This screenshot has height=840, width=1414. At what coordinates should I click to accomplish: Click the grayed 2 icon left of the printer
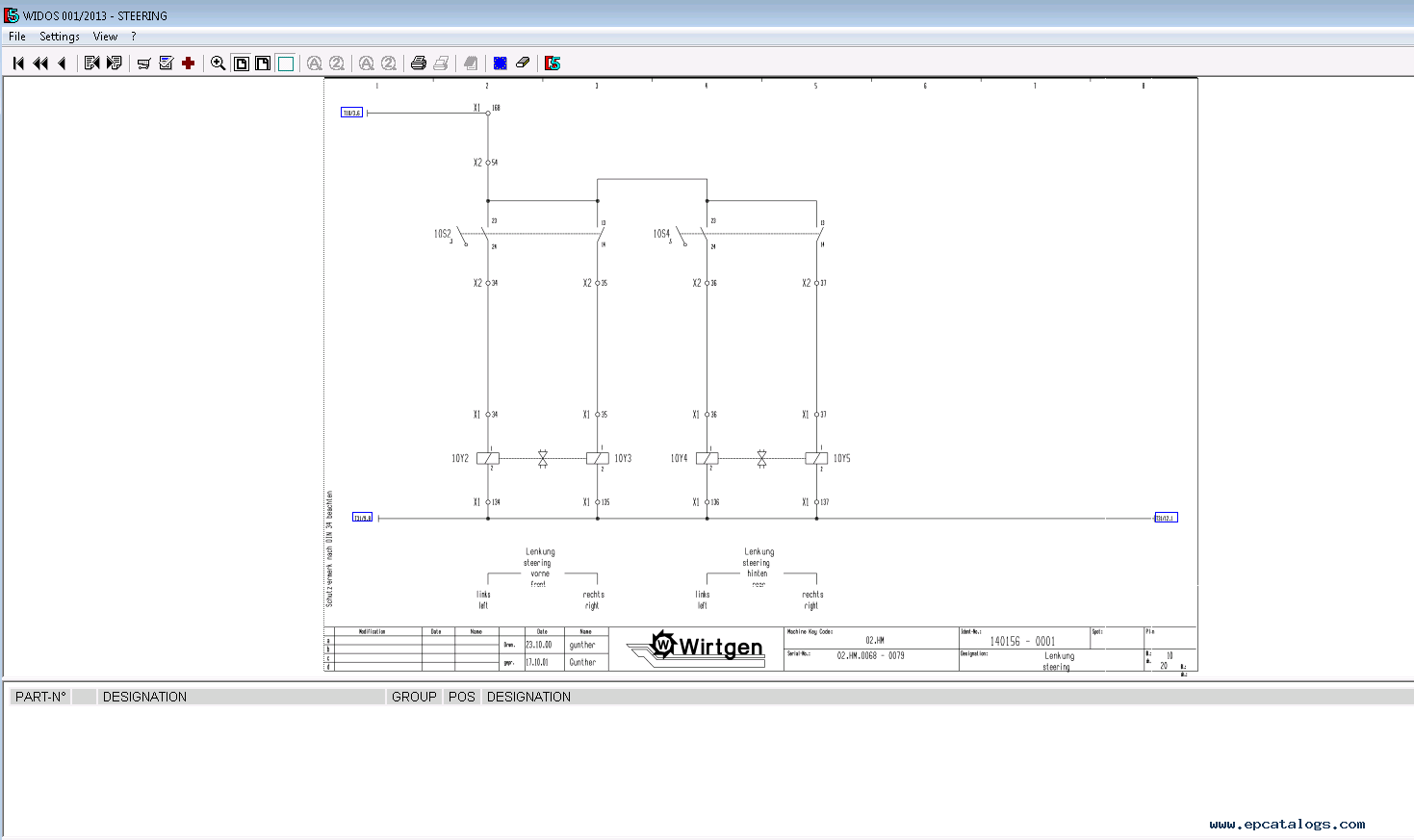pos(389,64)
